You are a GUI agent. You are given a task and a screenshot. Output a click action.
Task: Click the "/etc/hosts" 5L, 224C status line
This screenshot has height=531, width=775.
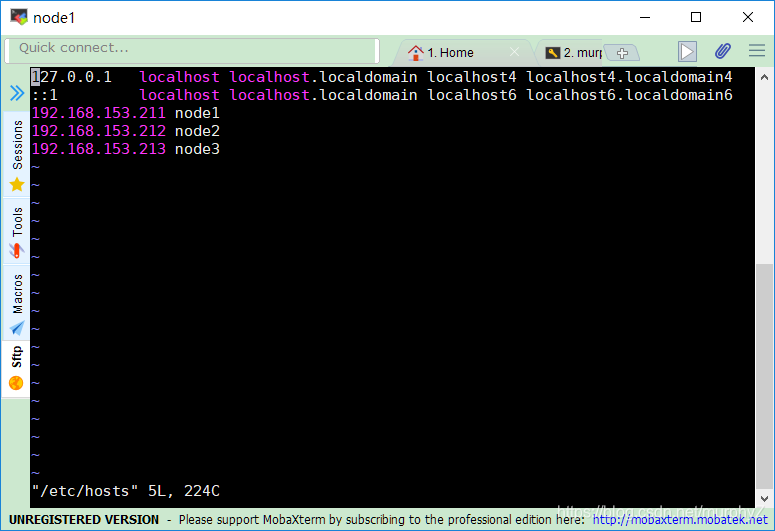pos(126,491)
